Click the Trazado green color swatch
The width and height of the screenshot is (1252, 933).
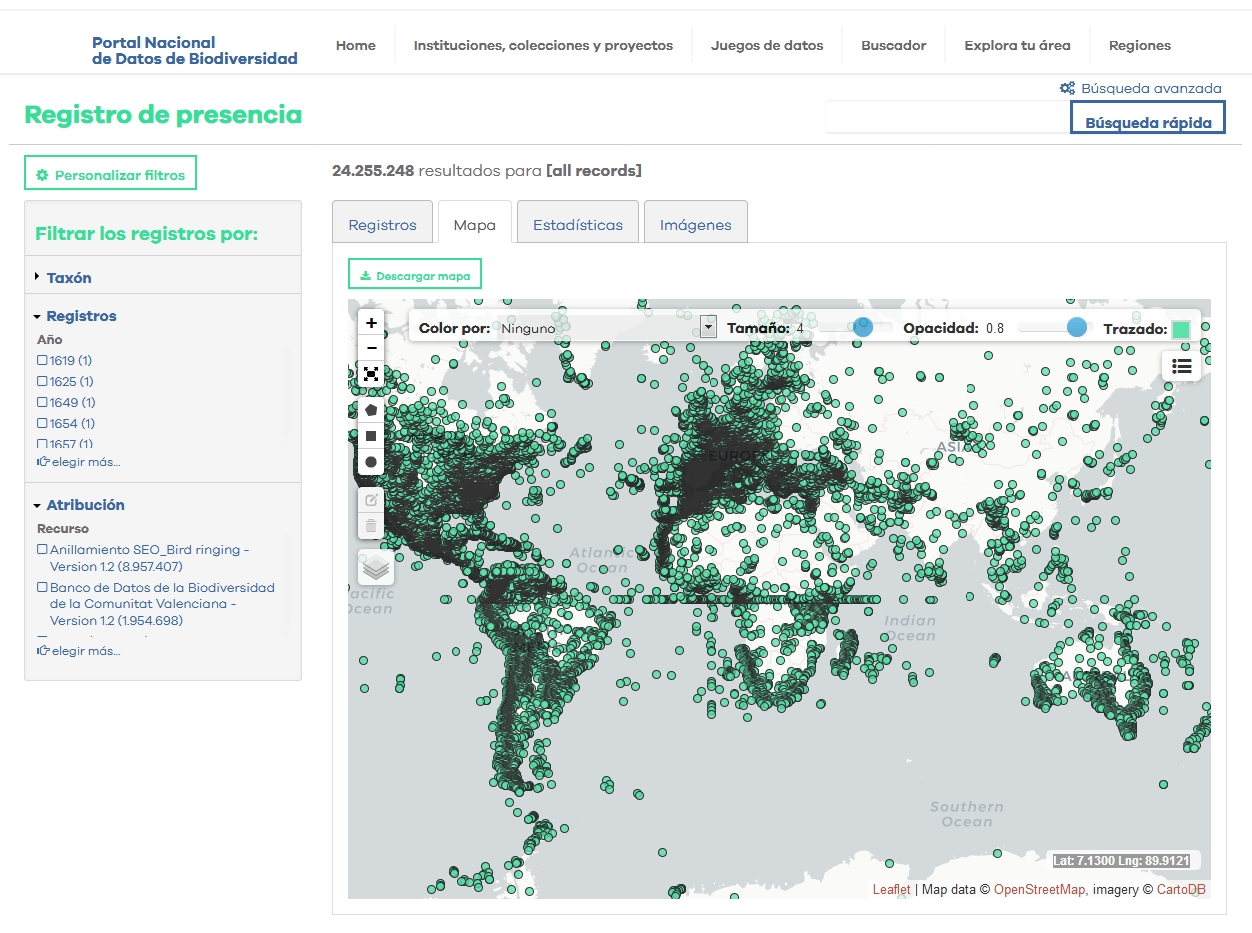1180,329
